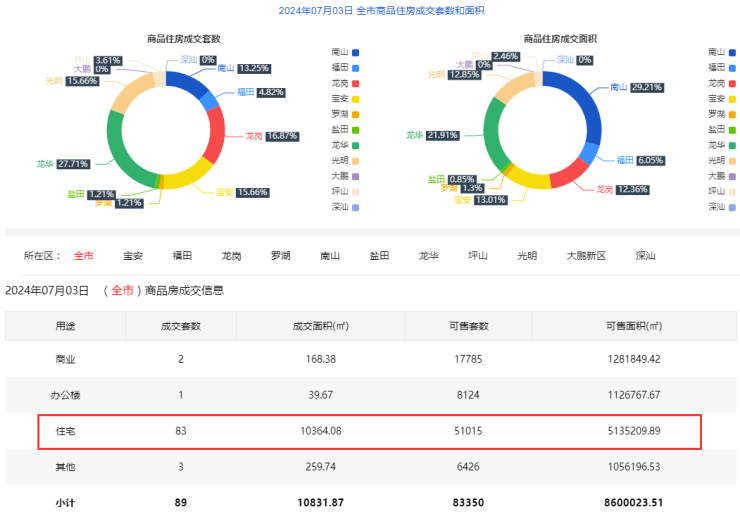Click the 成交面积 column header
Screen dimensions: 740x526
coord(318,326)
